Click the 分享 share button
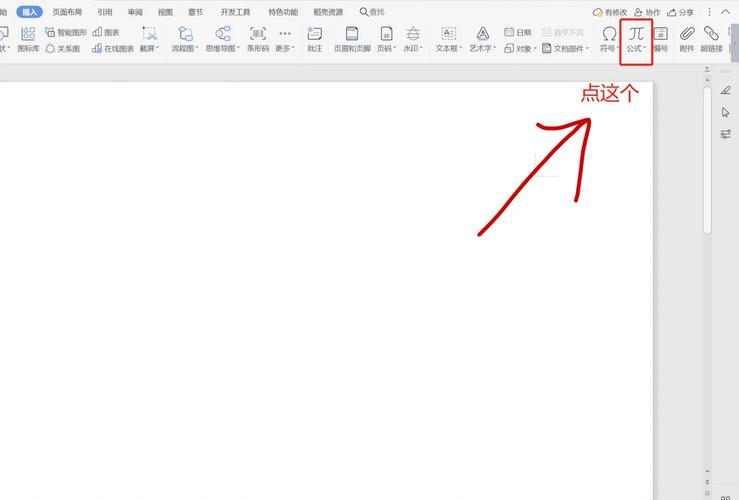This screenshot has height=500, width=739. click(680, 12)
